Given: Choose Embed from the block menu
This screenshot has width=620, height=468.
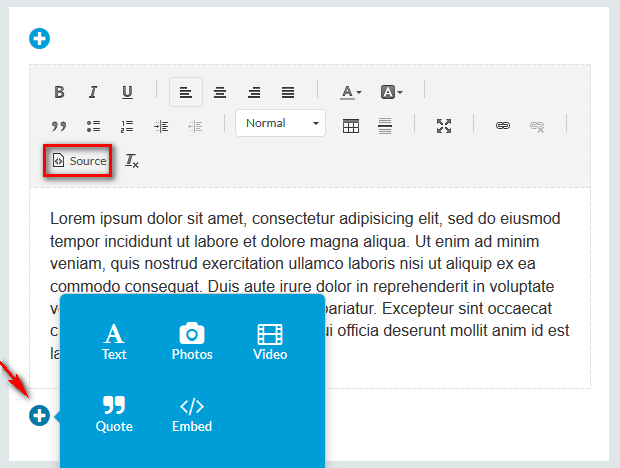Looking at the screenshot, I should pos(192,414).
